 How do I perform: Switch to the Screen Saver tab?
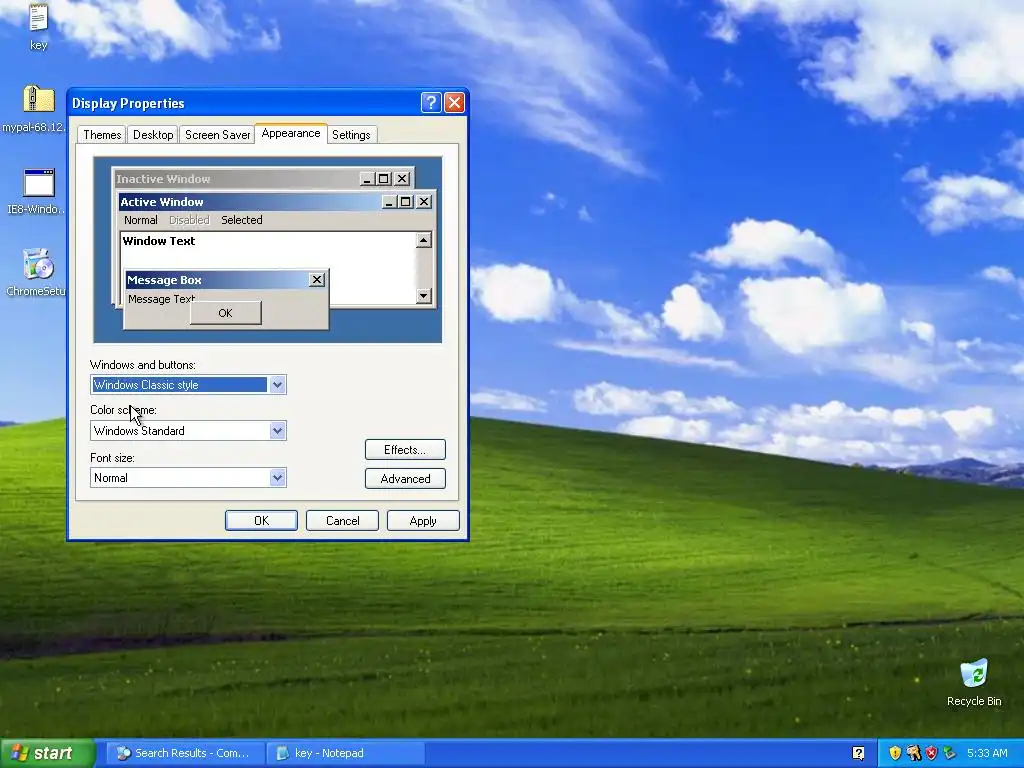point(217,135)
